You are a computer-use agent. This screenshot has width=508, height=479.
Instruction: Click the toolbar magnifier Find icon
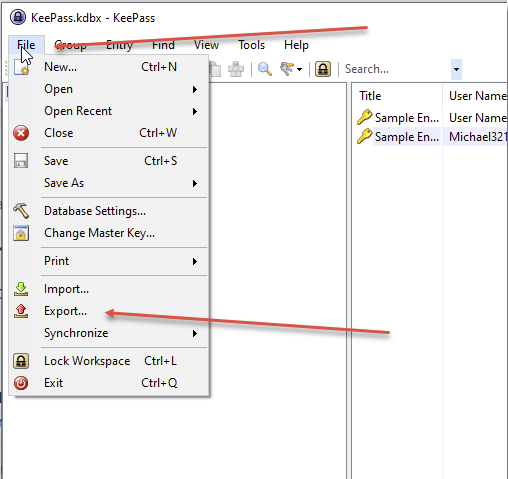click(x=265, y=69)
